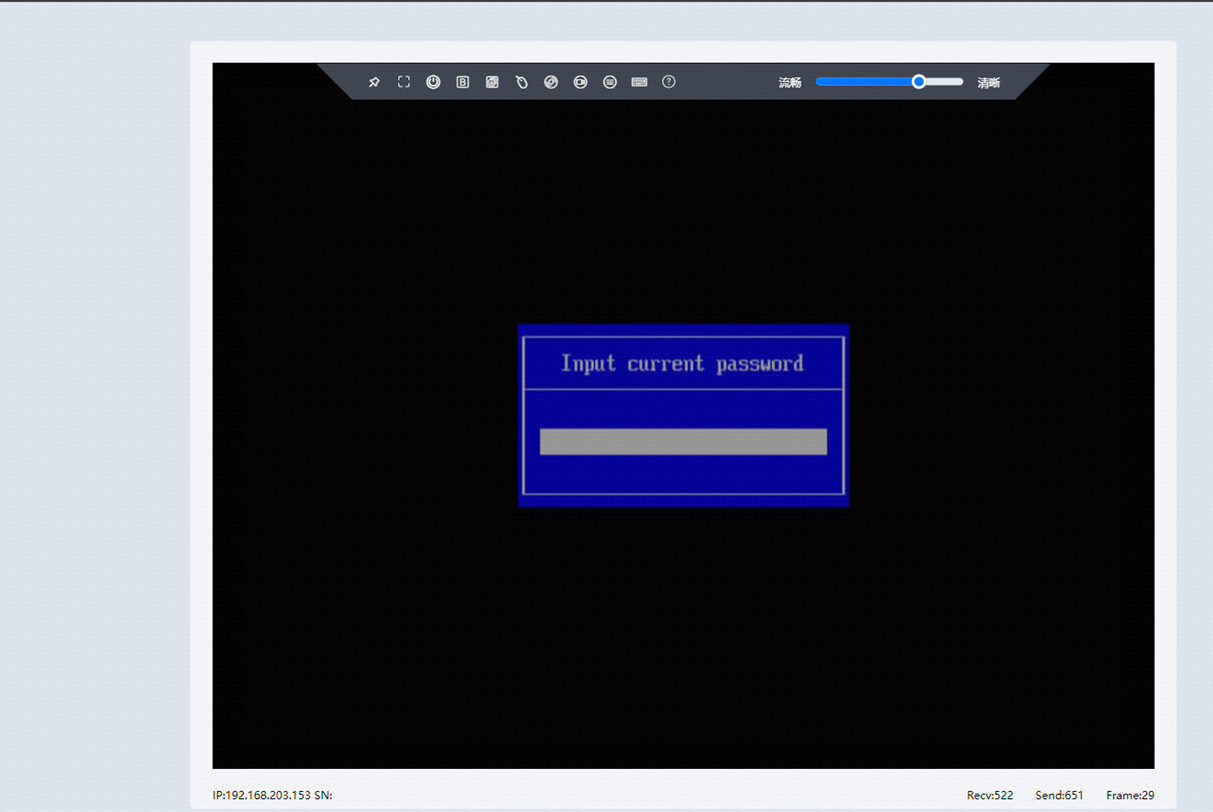Click the 'Input current password' dialog title
The height and width of the screenshot is (812, 1213).
[x=682, y=363]
